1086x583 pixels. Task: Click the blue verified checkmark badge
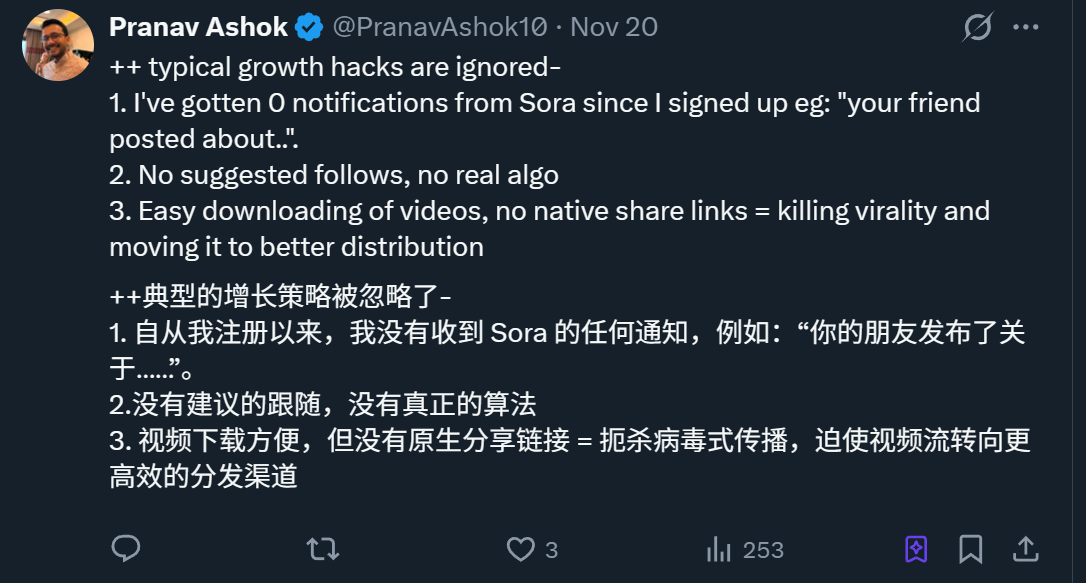(x=309, y=27)
